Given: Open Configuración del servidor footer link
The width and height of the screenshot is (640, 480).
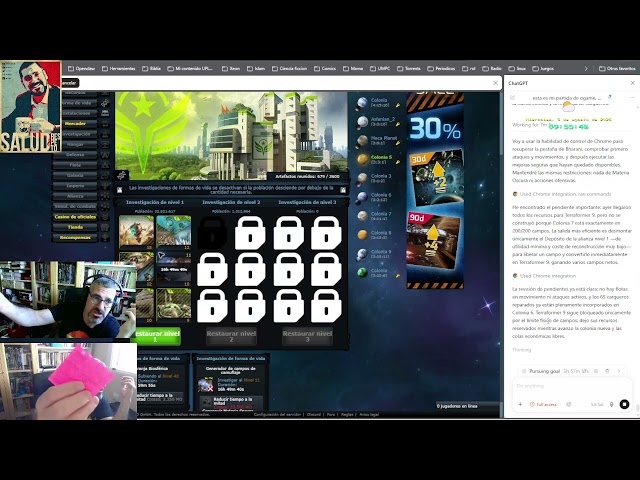Looking at the screenshot, I should click(x=278, y=414).
